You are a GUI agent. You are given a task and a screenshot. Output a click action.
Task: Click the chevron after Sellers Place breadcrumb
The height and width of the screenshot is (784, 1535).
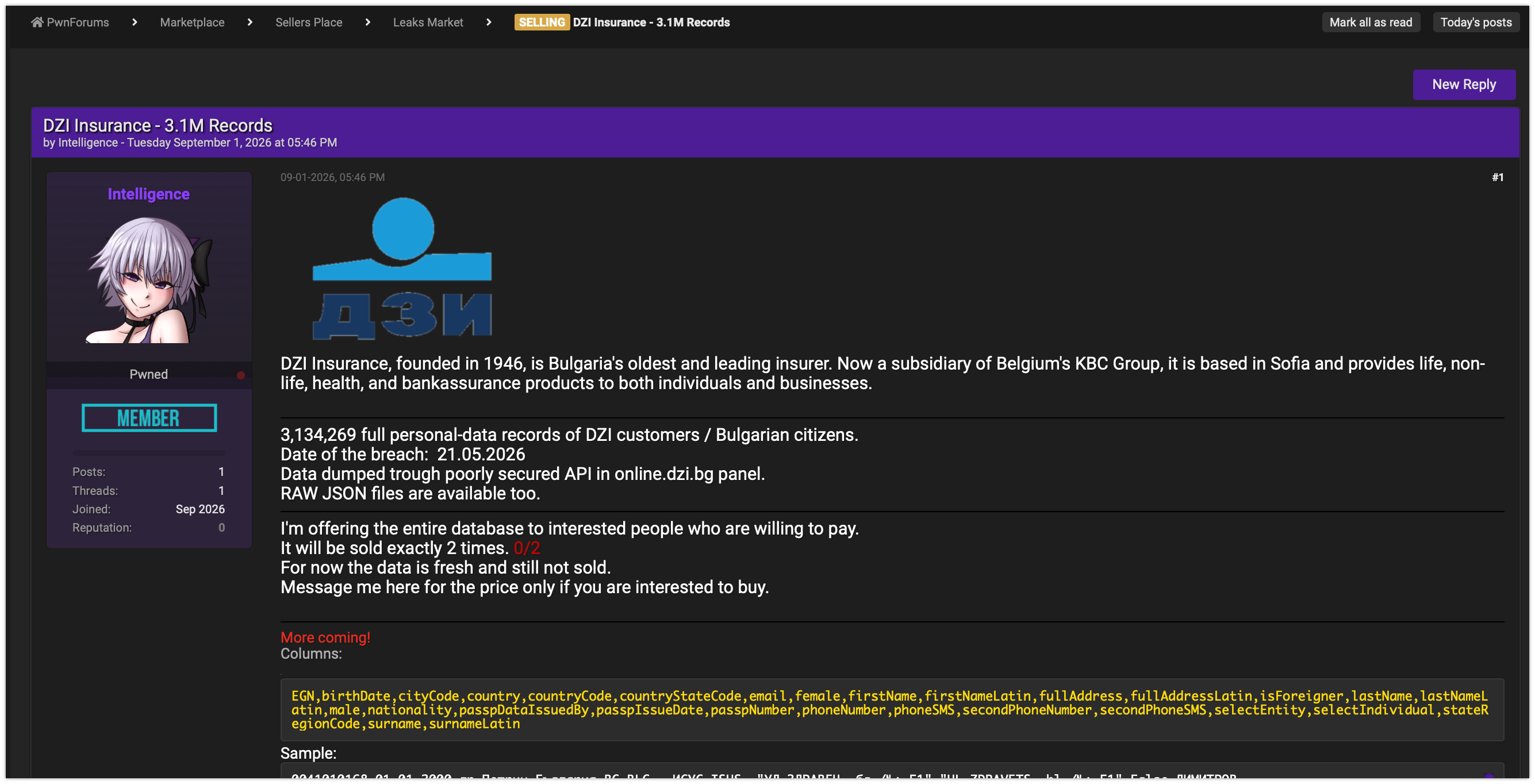[368, 22]
